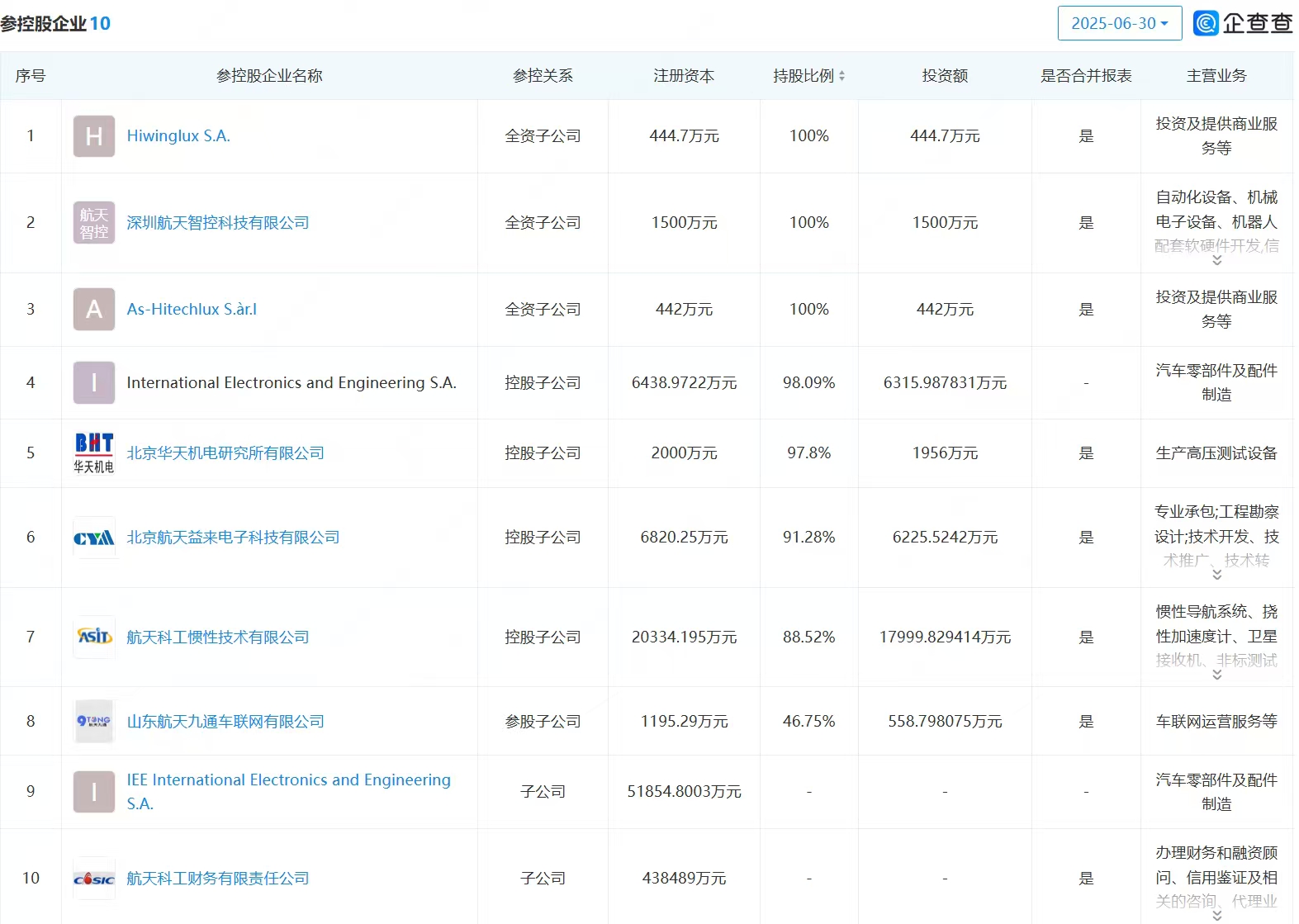Image resolution: width=1299 pixels, height=924 pixels.
Task: Expand 航天科工惯性技术 main business text
Action: click(x=1216, y=675)
